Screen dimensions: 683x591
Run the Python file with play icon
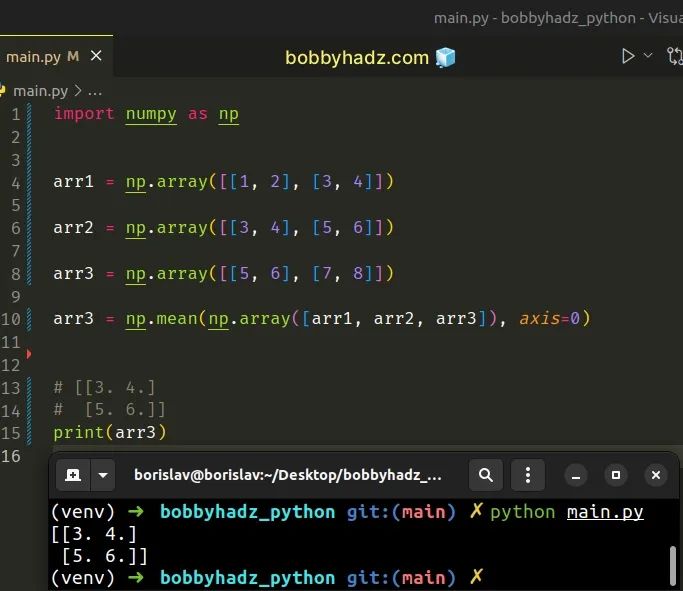pyautogui.click(x=628, y=56)
